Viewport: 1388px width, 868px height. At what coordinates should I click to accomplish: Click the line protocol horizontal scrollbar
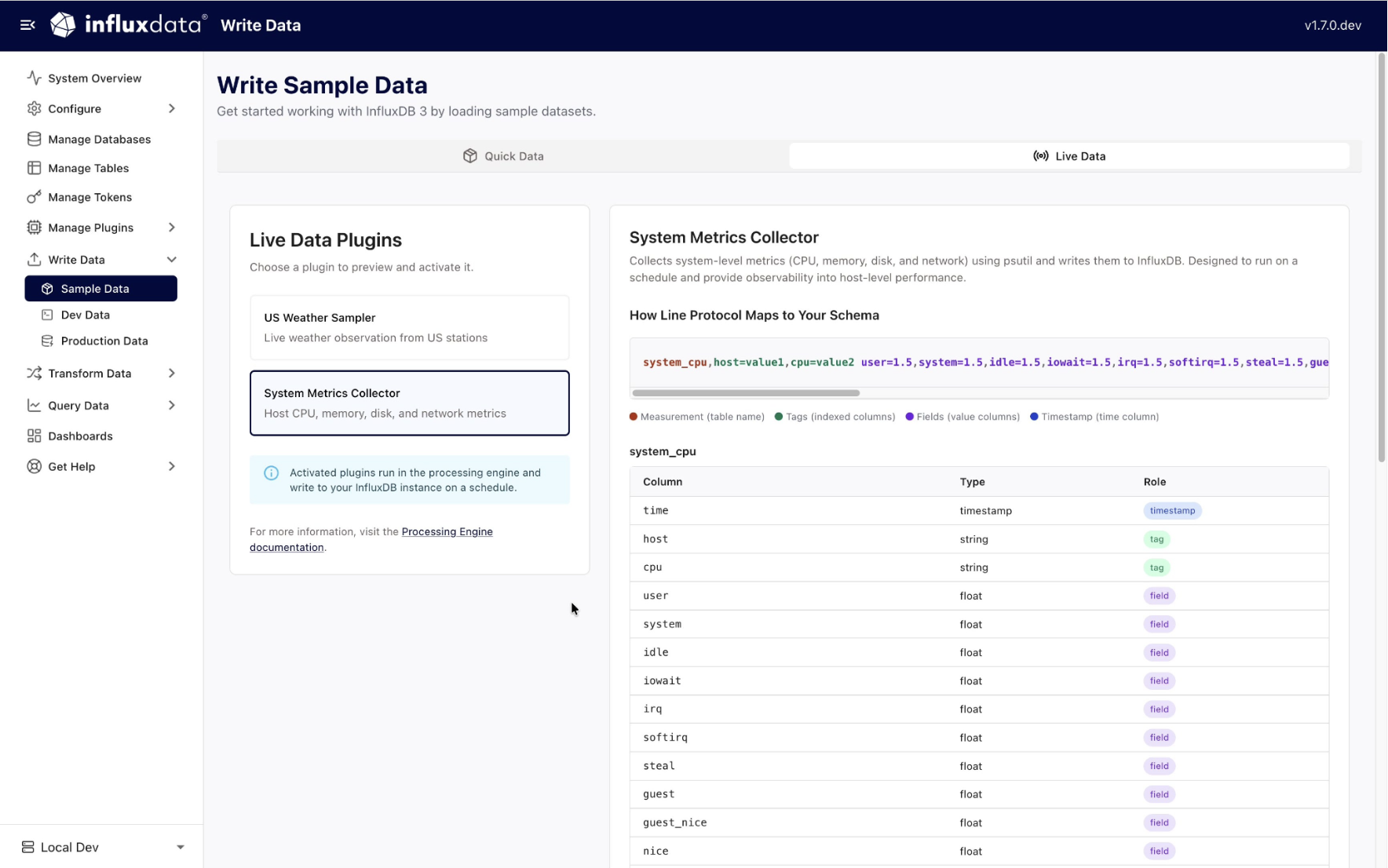[745, 392]
